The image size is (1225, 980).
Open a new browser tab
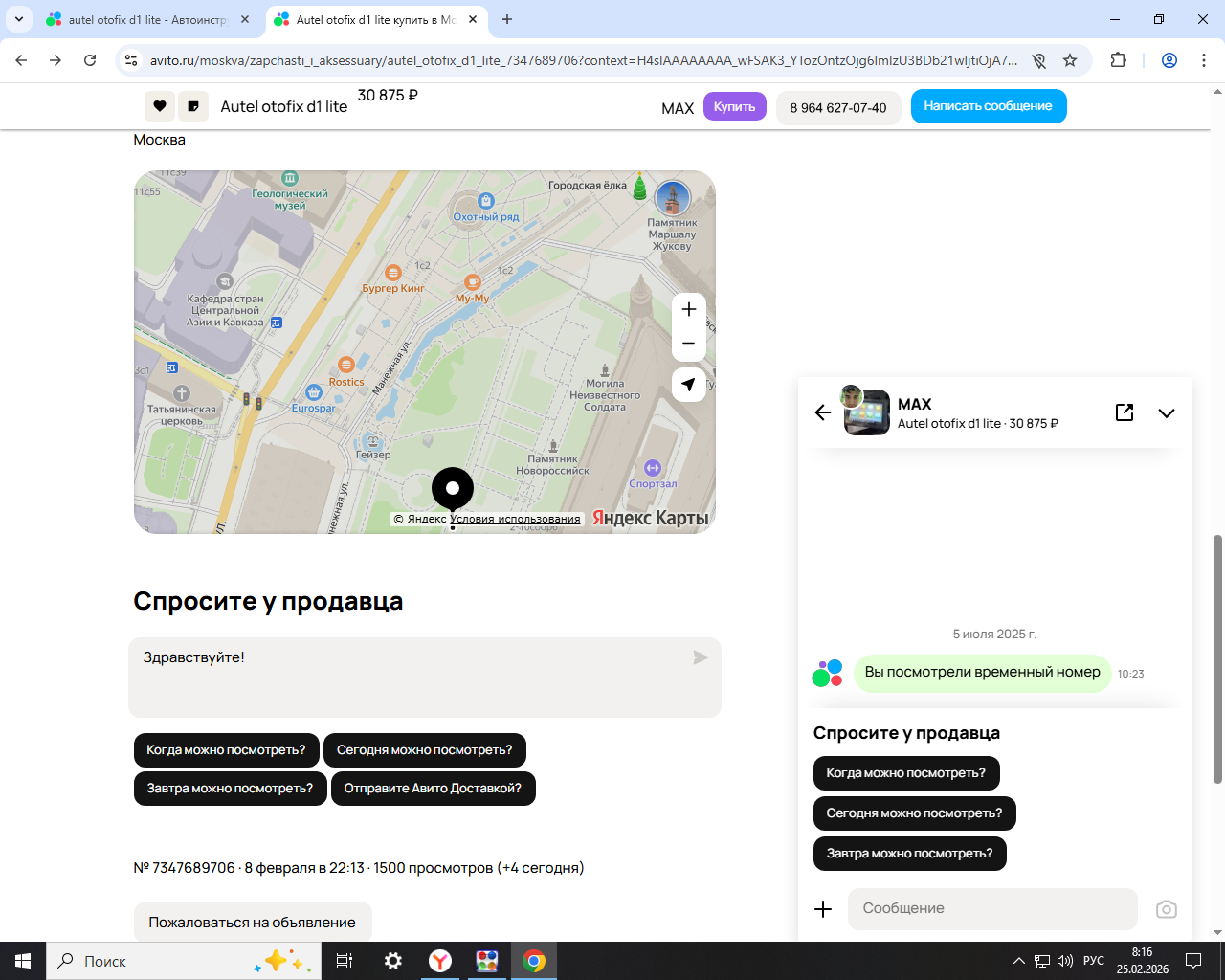pos(507,19)
